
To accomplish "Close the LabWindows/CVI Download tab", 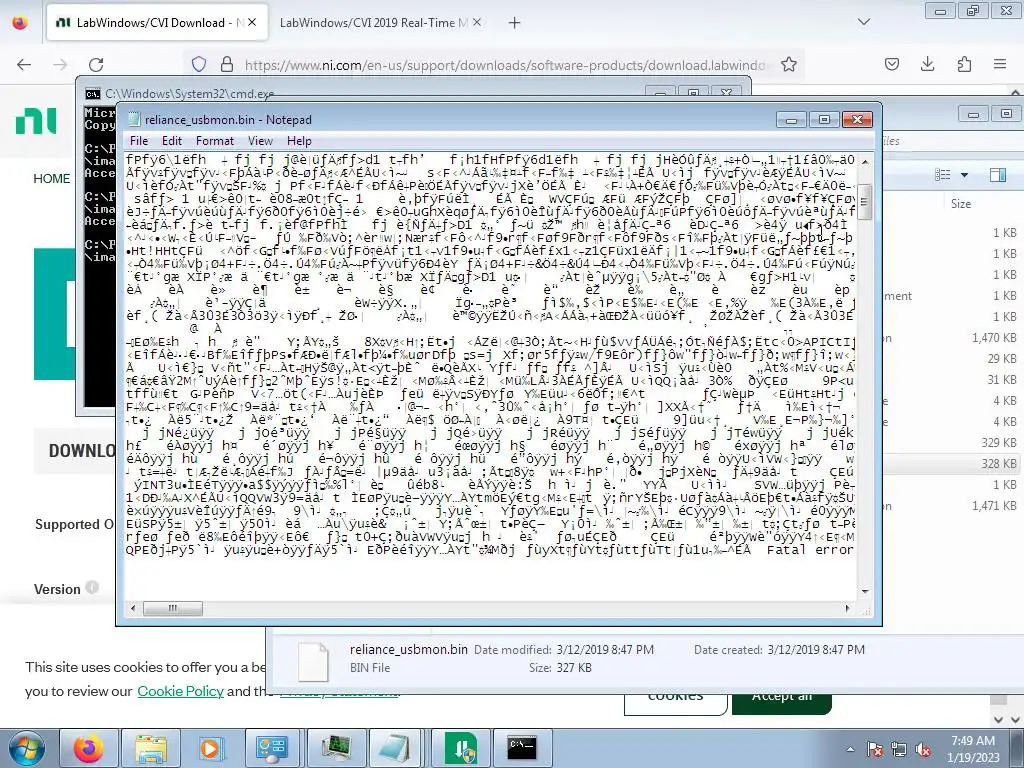I will click(252, 23).
